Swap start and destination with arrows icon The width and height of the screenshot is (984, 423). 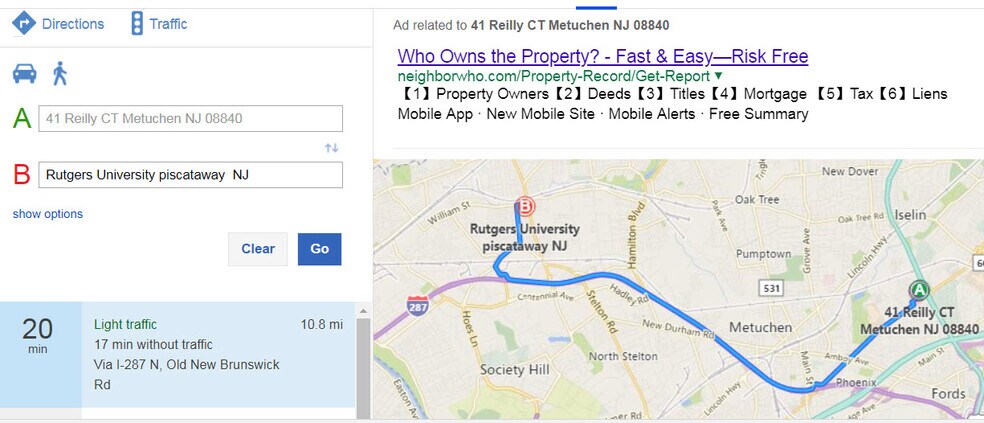pyautogui.click(x=331, y=148)
